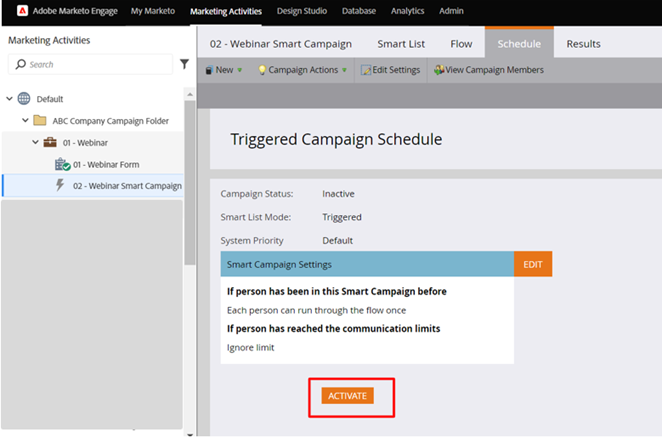Click the orange ACTIVATE button

(x=347, y=396)
